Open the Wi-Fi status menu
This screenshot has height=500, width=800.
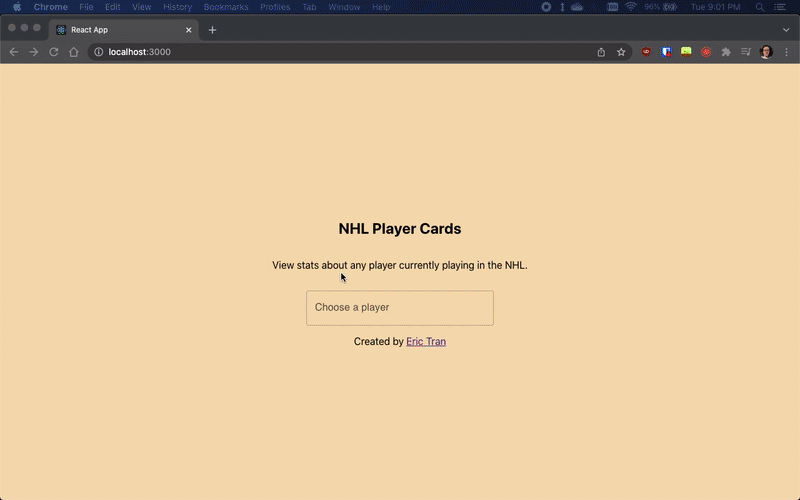coord(631,7)
